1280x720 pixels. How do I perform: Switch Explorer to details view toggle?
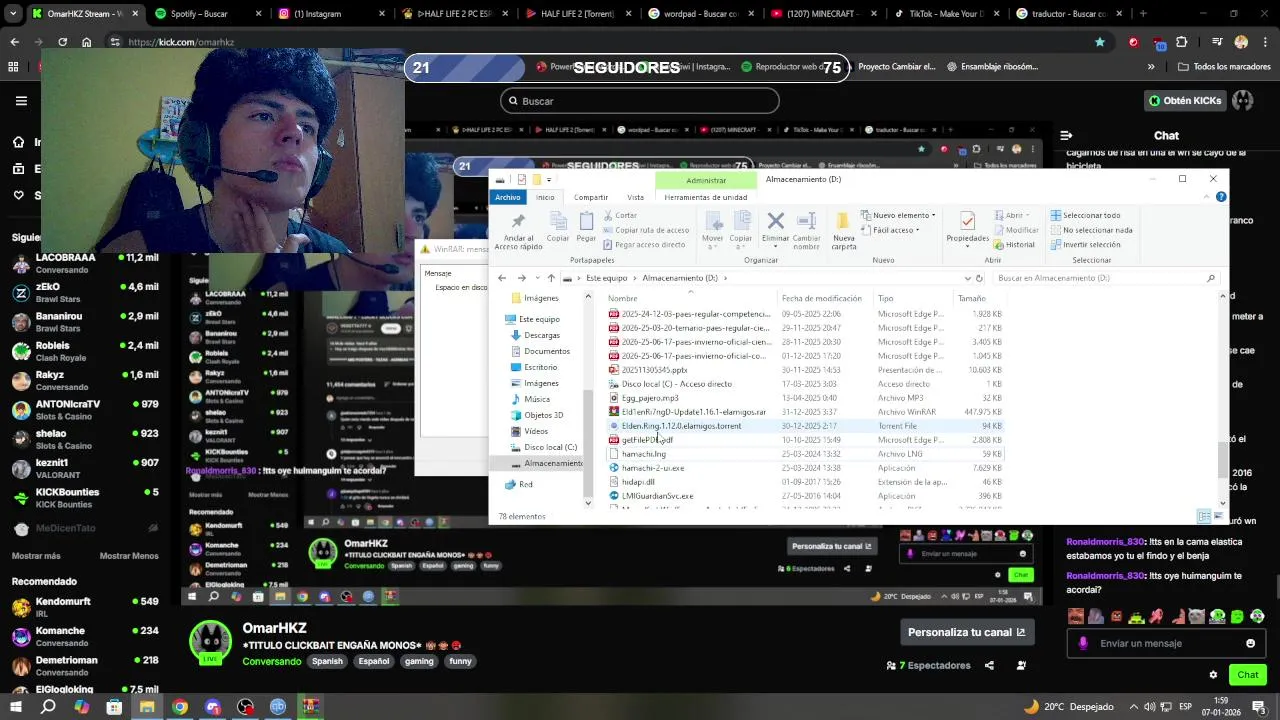[x=1204, y=516]
